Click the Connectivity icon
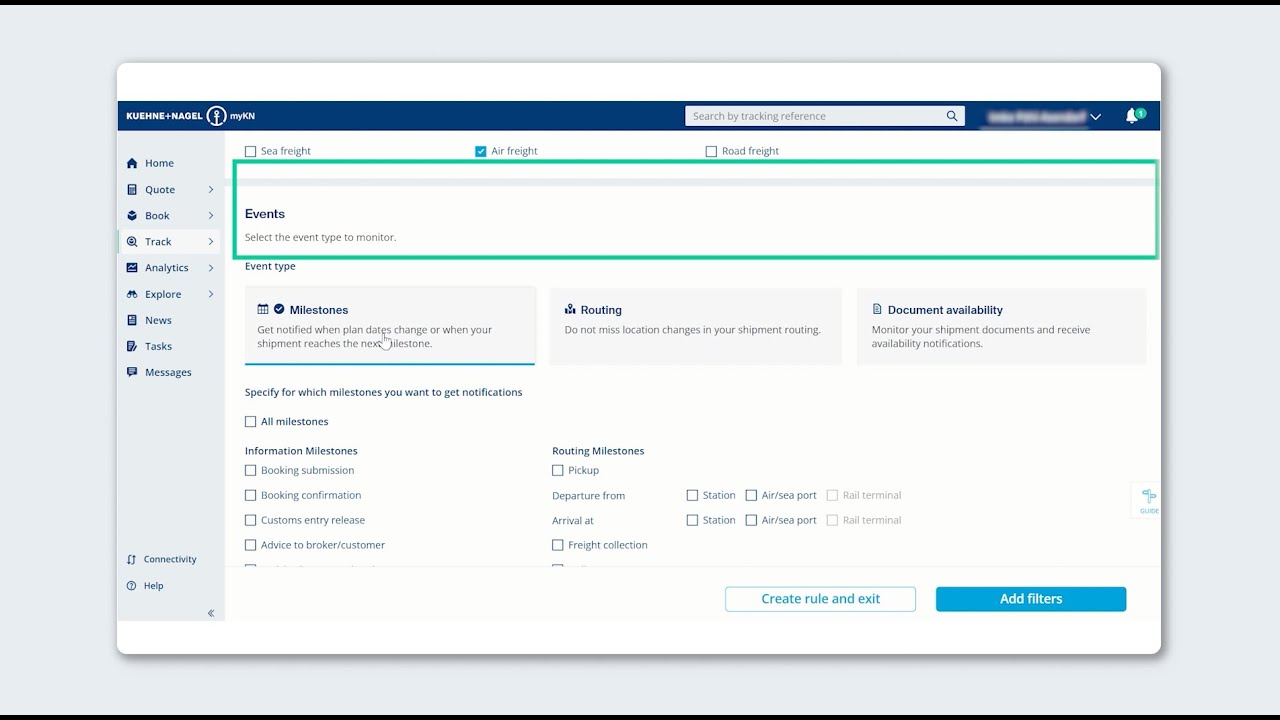Viewport: 1280px width, 720px height. (x=131, y=559)
